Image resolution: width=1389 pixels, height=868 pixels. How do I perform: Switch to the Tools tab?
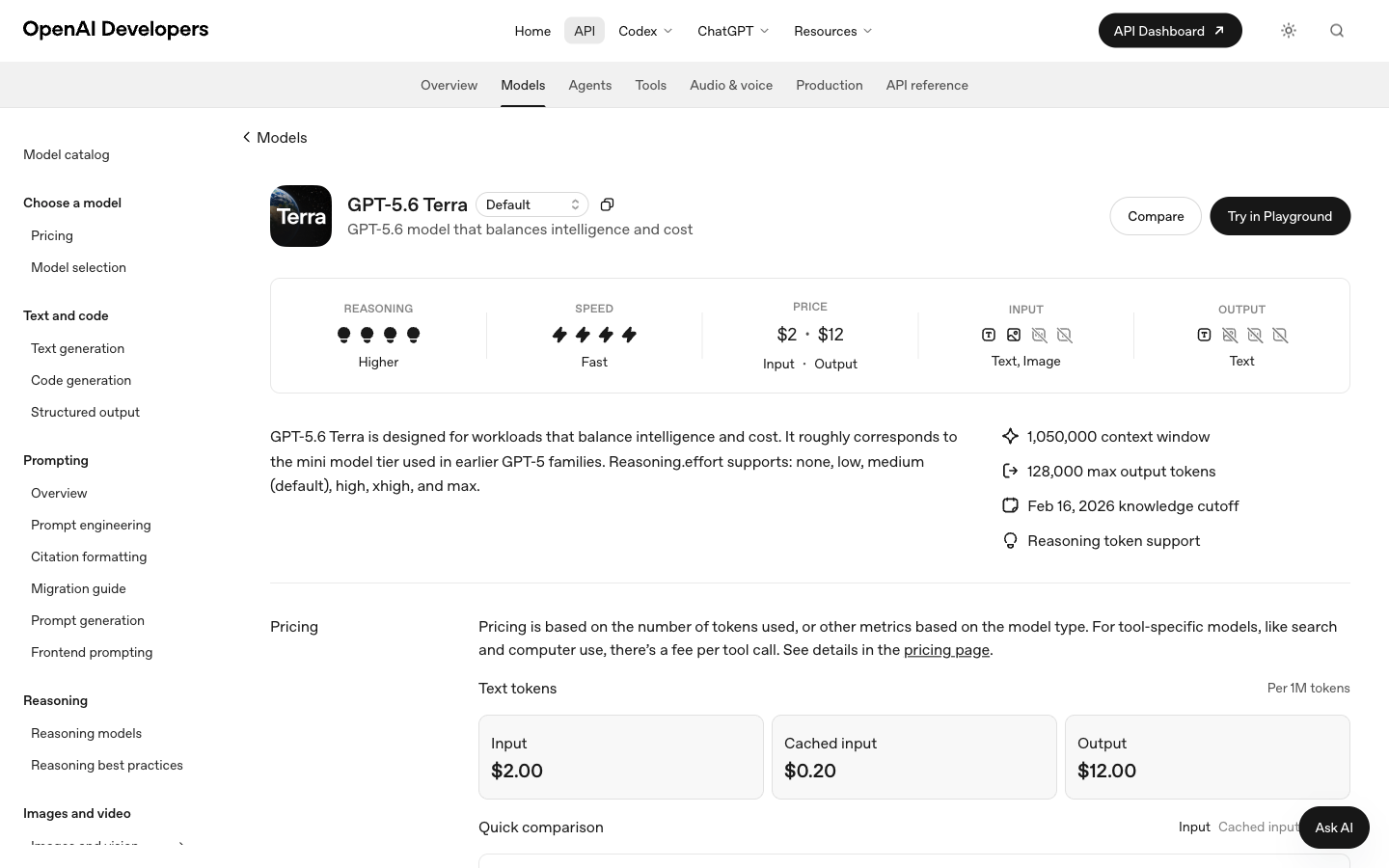point(651,85)
